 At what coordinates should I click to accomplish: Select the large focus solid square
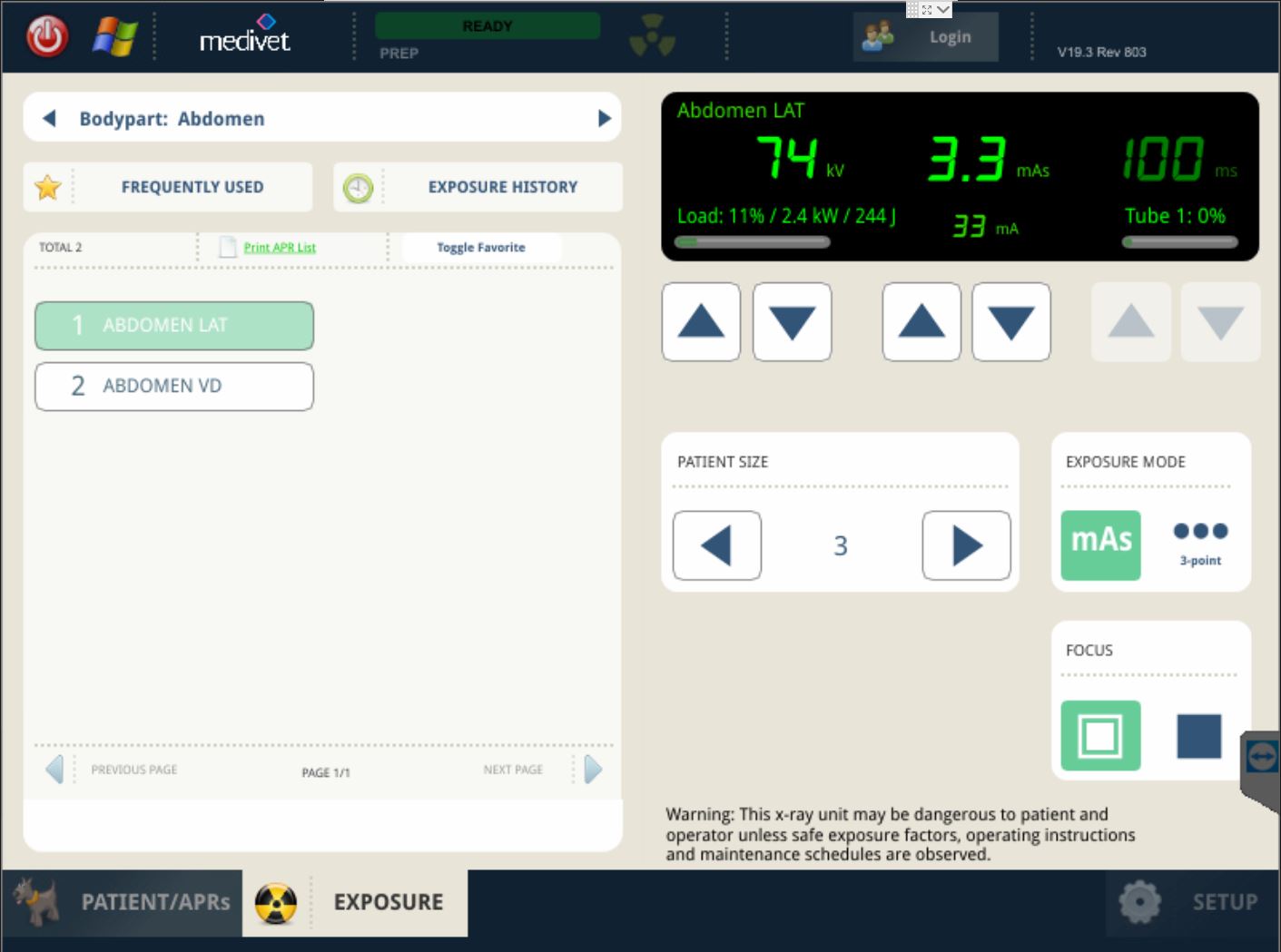(1198, 735)
